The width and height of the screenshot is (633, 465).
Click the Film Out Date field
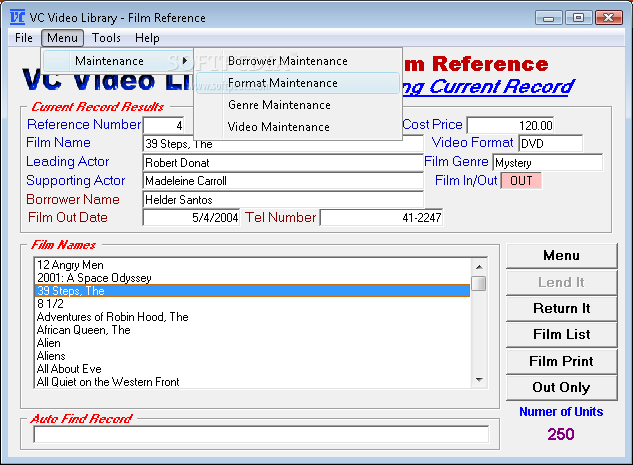coord(191,218)
